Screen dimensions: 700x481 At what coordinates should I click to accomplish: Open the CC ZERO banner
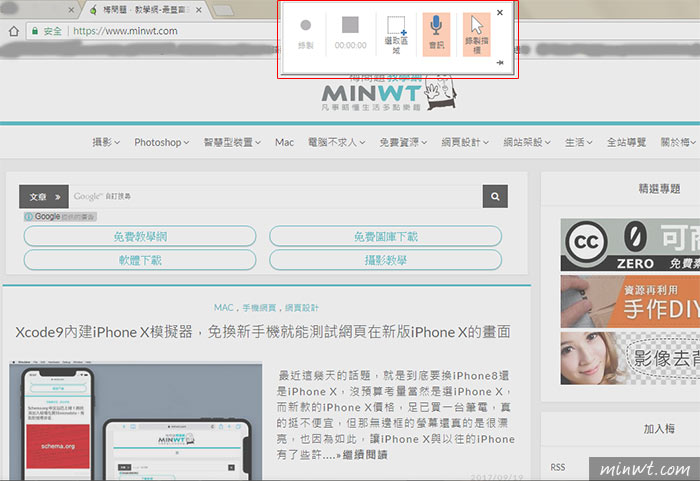pyautogui.click(x=630, y=245)
